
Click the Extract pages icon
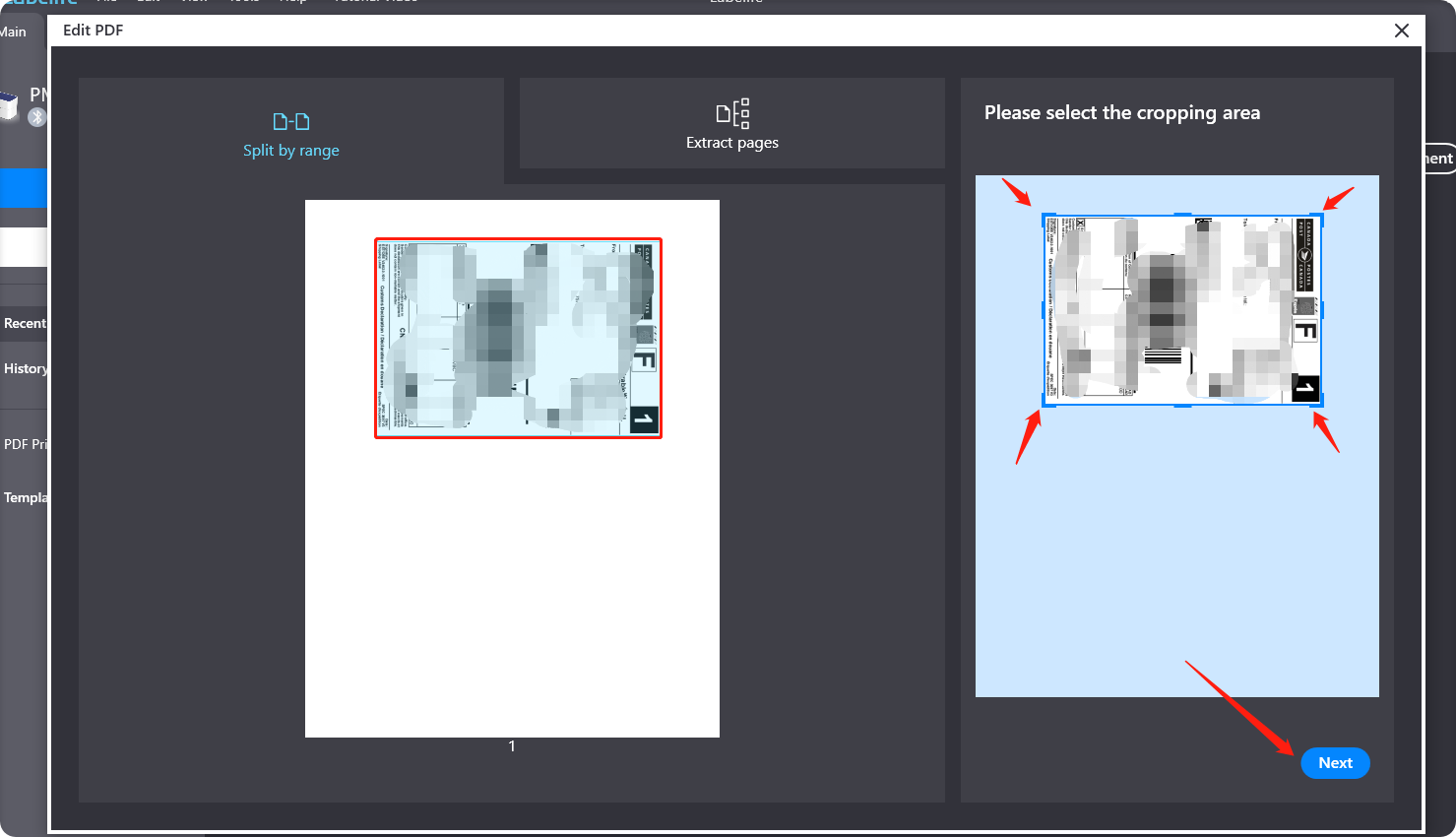click(x=732, y=113)
